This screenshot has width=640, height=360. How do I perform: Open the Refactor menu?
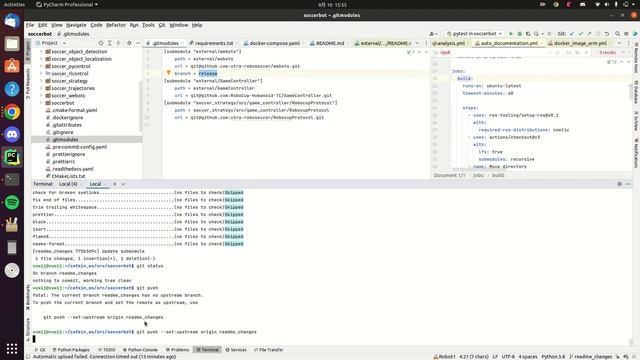tap(116, 25)
